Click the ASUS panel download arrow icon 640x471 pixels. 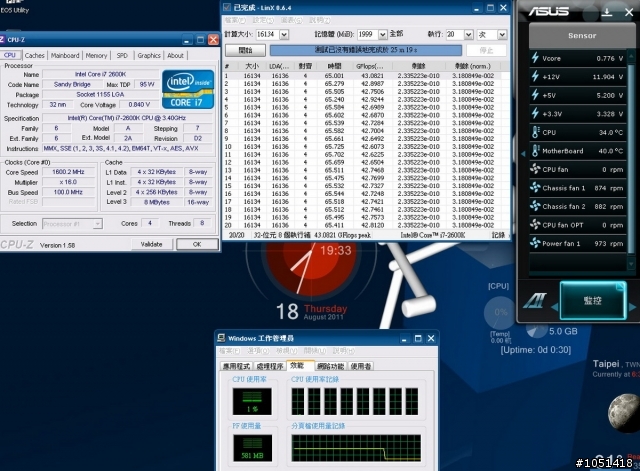(x=607, y=12)
